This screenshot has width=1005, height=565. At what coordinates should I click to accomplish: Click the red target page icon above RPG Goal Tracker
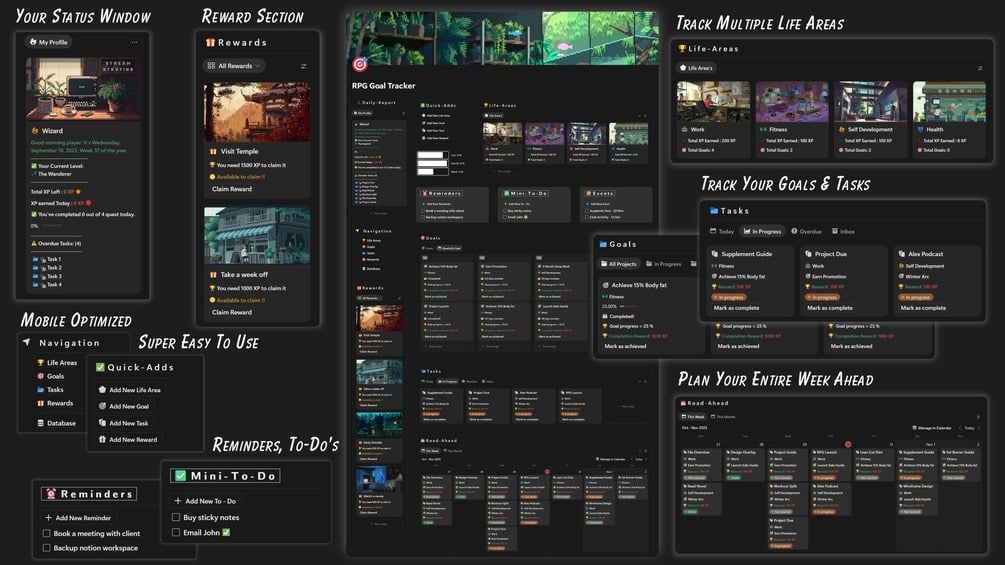(x=360, y=64)
